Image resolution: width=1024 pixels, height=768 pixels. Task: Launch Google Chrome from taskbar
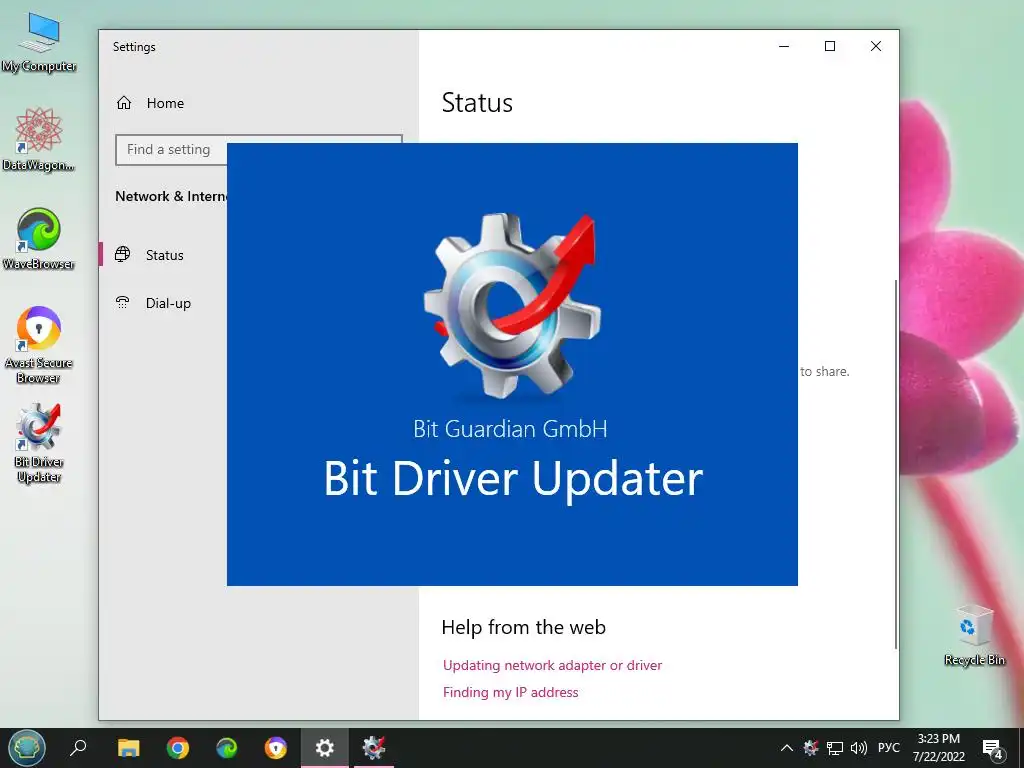178,748
